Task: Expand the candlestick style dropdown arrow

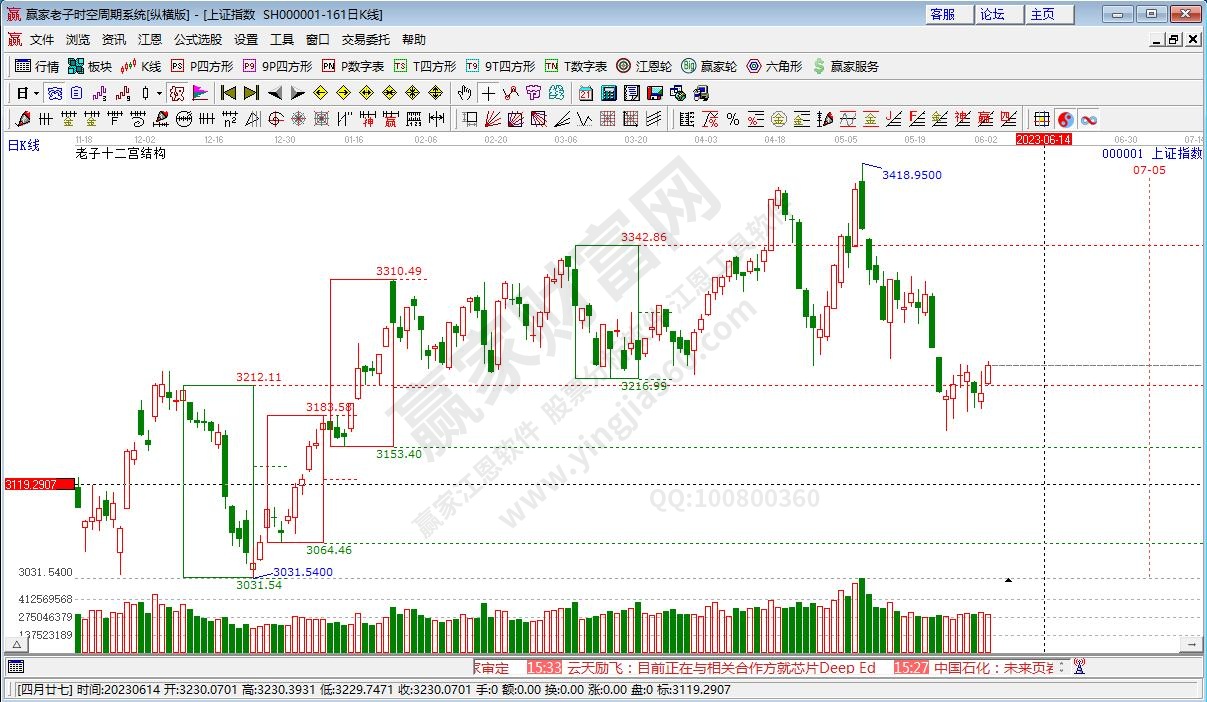Action: (160, 93)
